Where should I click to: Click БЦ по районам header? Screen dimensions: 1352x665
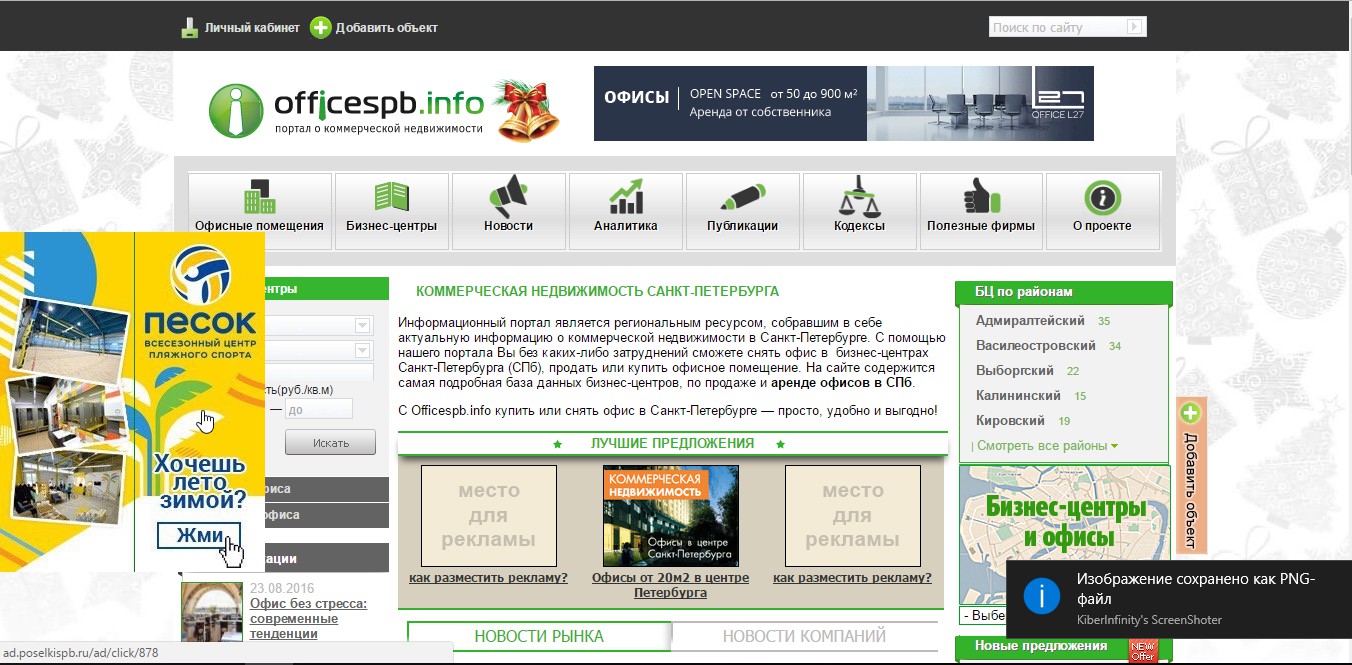coord(1064,292)
